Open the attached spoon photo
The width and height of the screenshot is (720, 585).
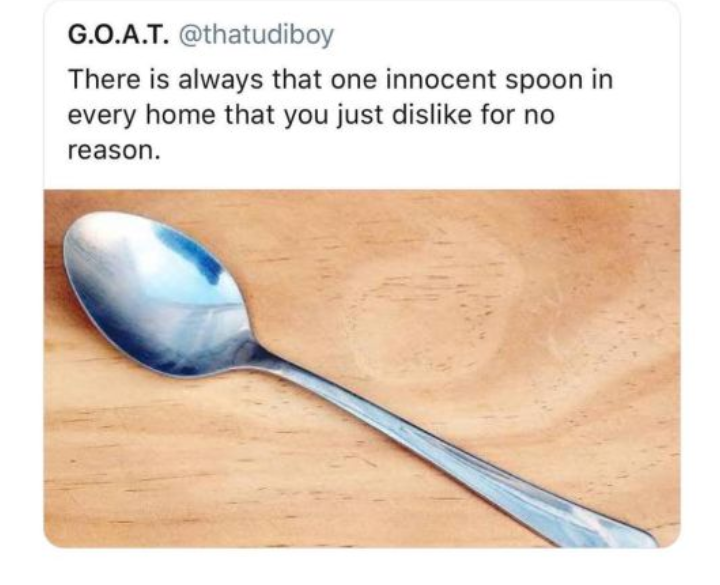(362, 368)
